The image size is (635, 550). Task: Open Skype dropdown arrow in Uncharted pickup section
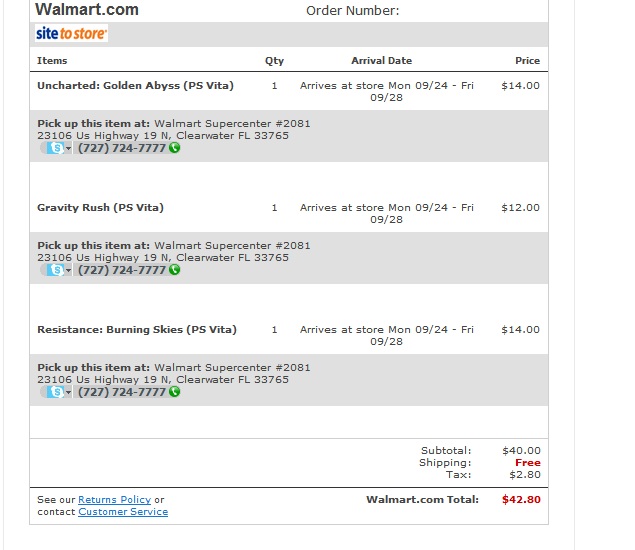68,148
